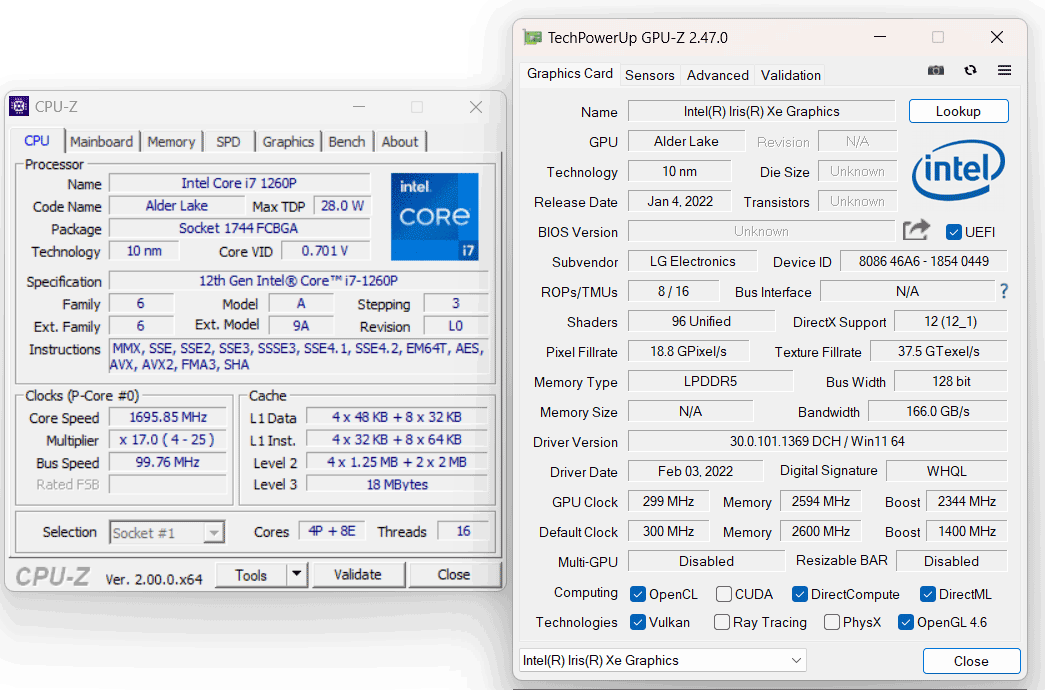Take a GPU-Z screenshot with camera icon

(x=936, y=70)
